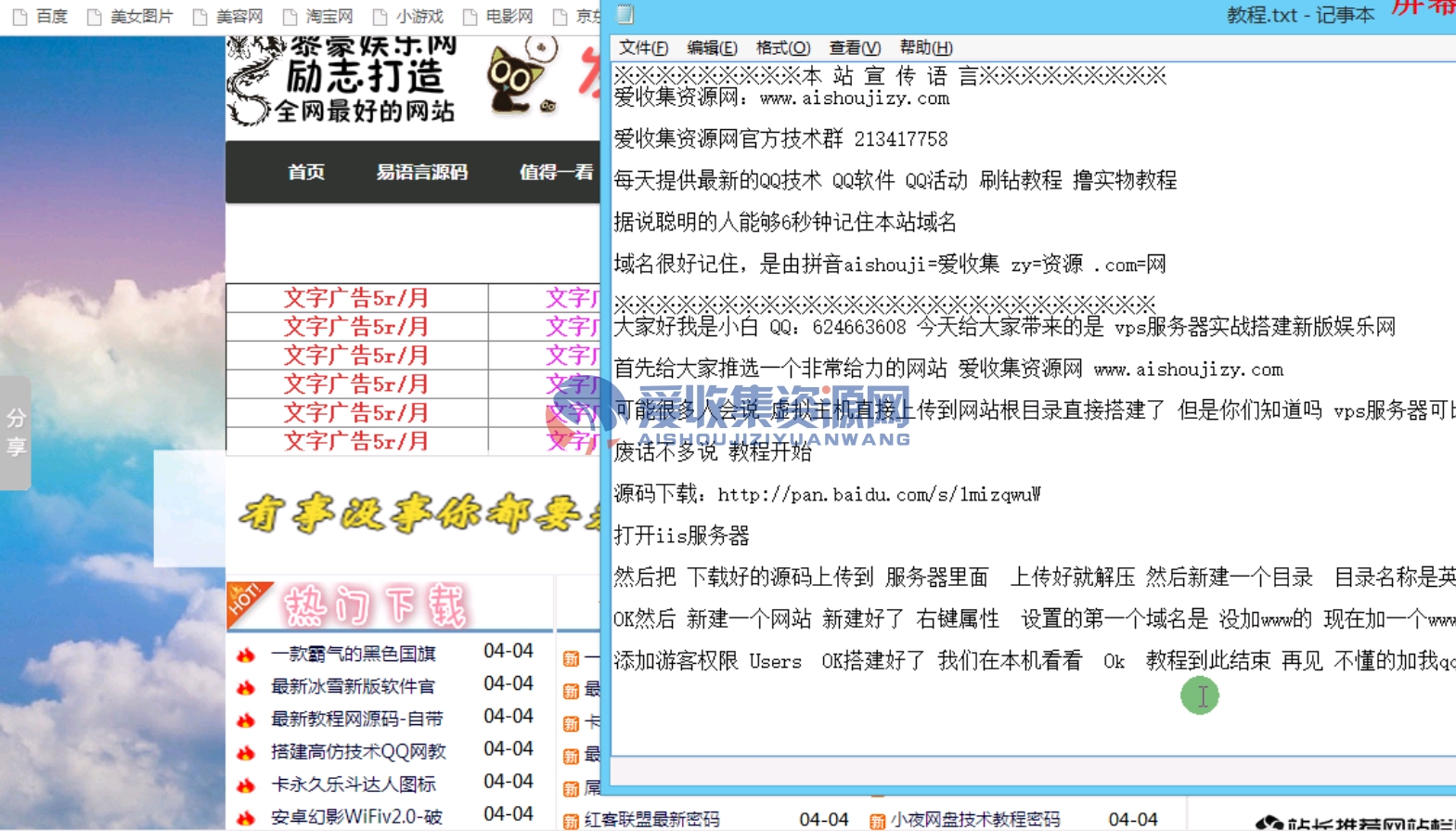The width and height of the screenshot is (1456, 831).
Task: Open the 最新教程网源码-自带 download link
Action: click(x=357, y=719)
